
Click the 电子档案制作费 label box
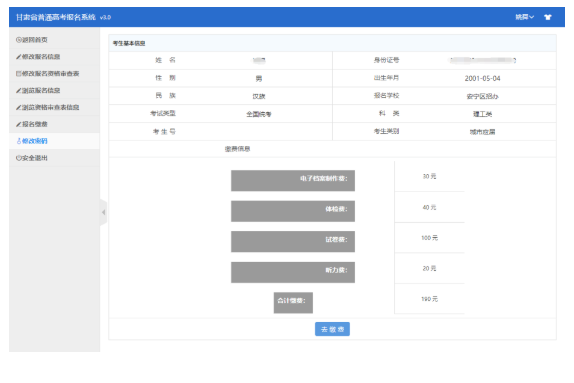(293, 181)
